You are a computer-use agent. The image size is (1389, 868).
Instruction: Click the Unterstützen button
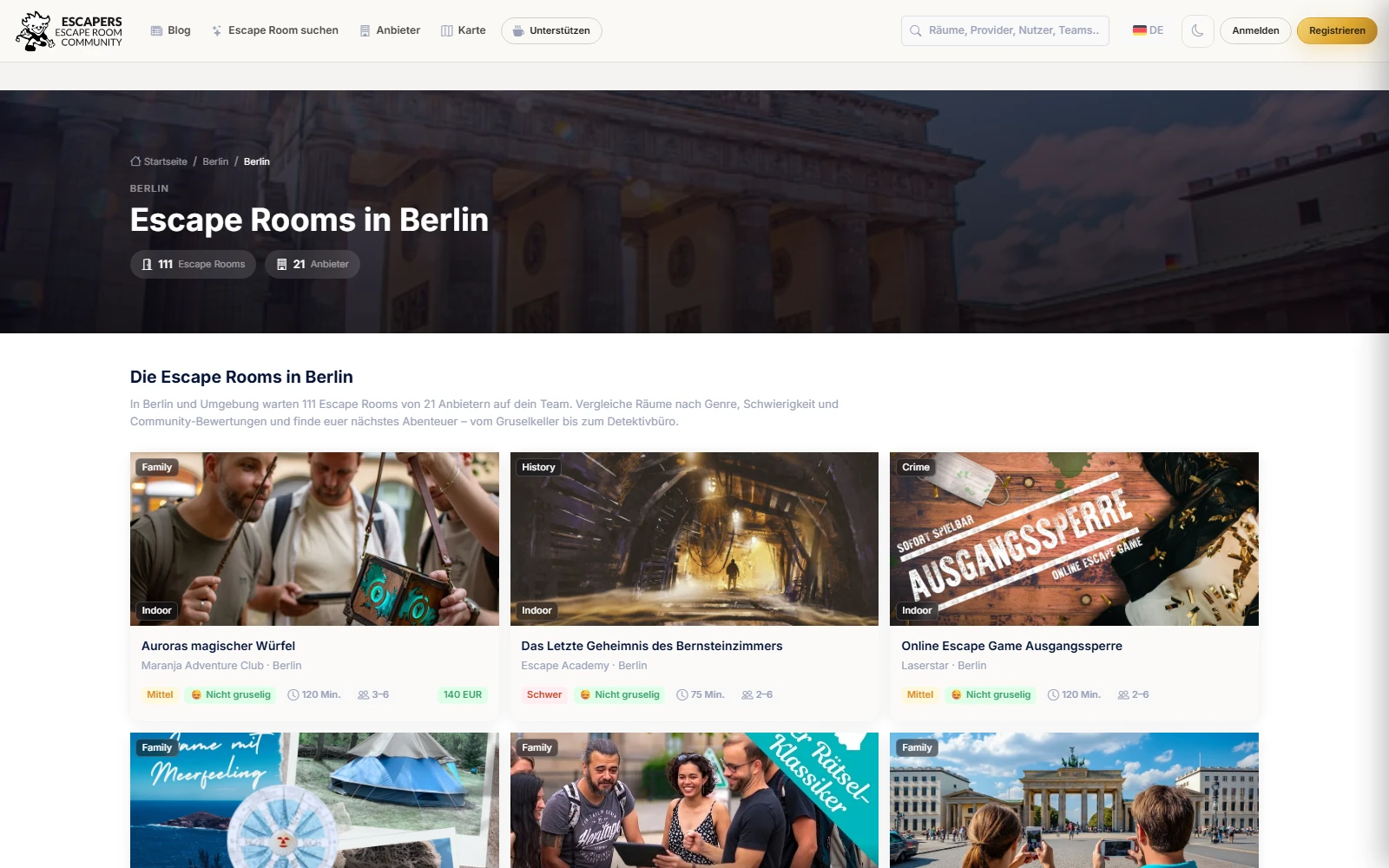pyautogui.click(x=551, y=30)
